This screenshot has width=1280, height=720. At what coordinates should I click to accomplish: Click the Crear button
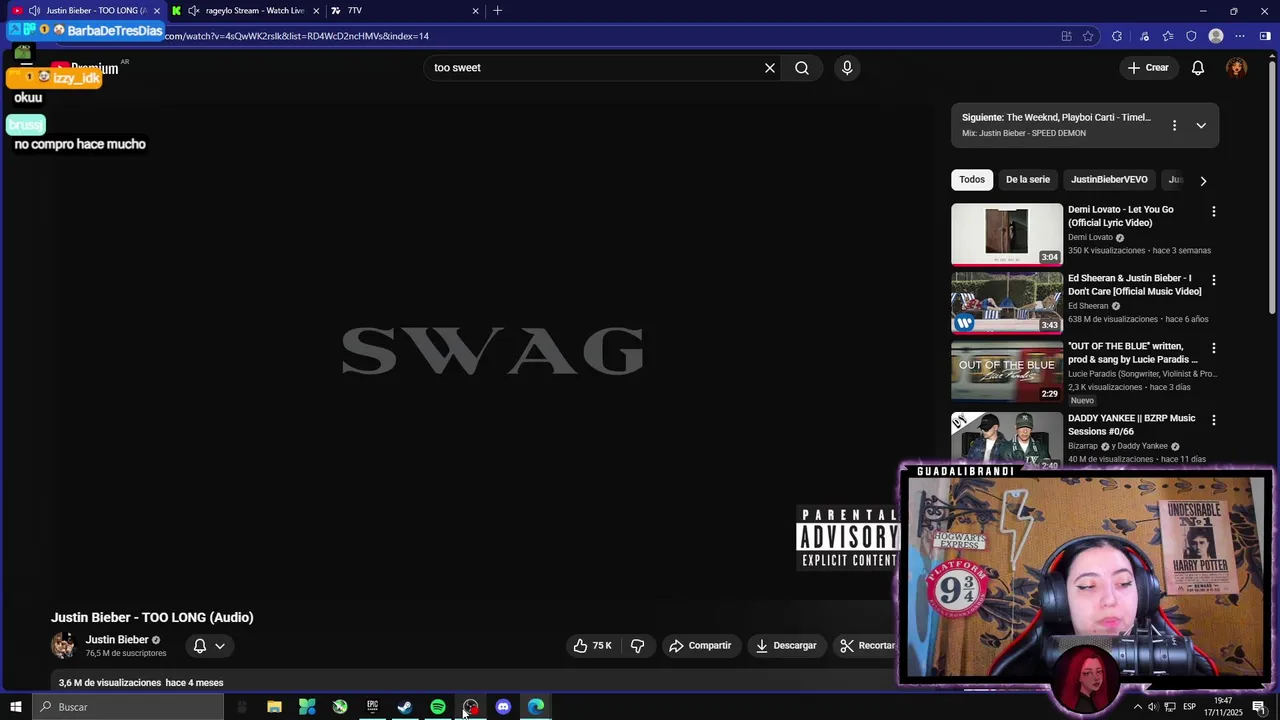click(x=1148, y=68)
